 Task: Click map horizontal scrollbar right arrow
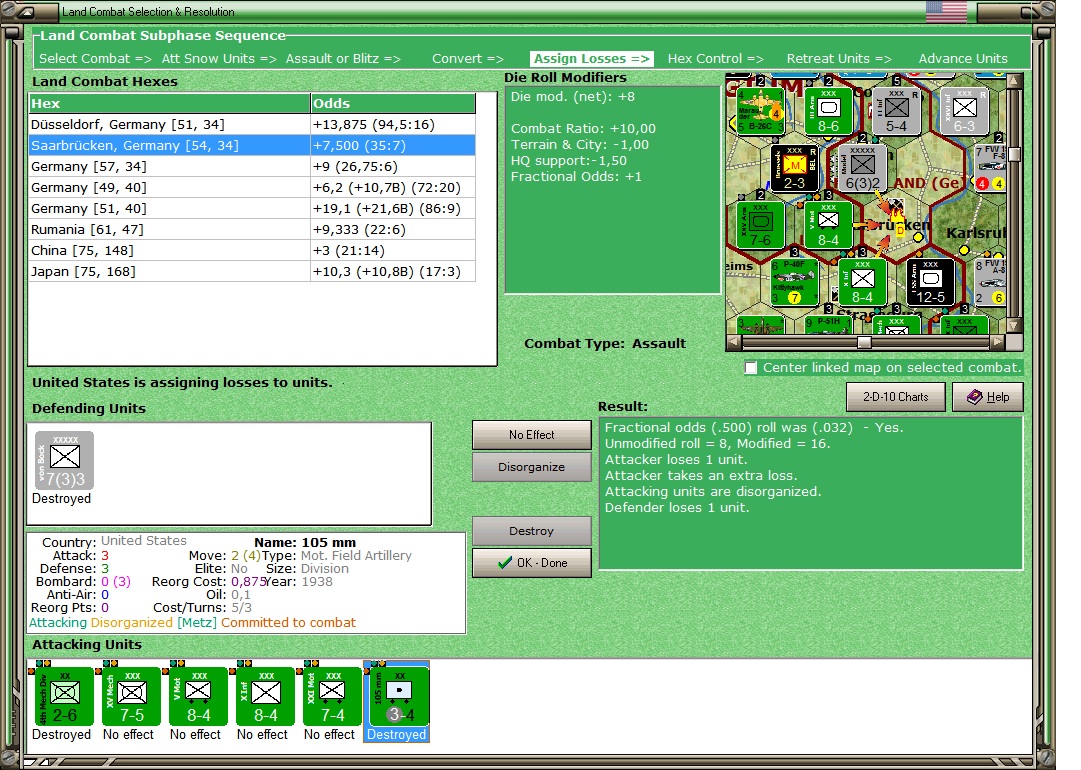998,342
